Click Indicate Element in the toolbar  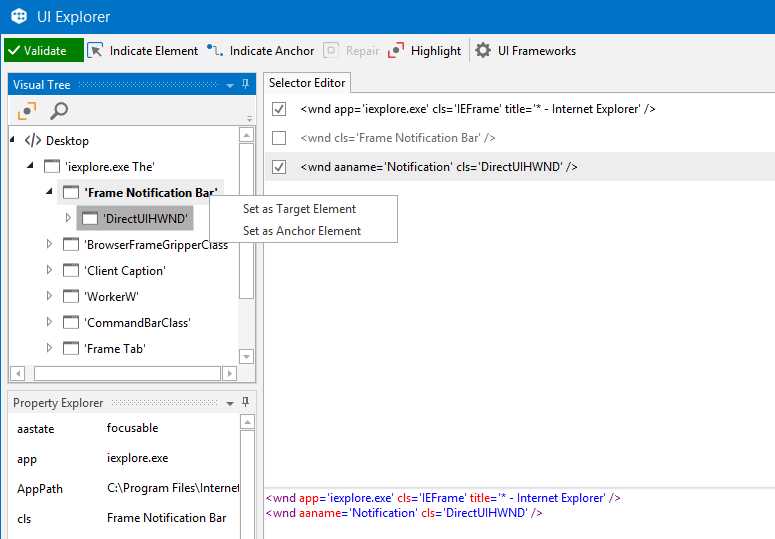142,50
